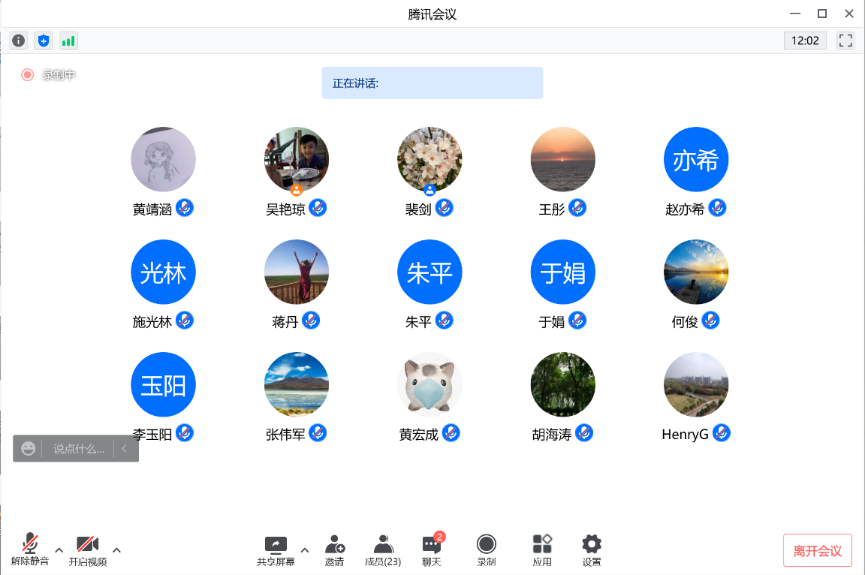Check the green network signal icon
The width and height of the screenshot is (865, 575).
68,41
